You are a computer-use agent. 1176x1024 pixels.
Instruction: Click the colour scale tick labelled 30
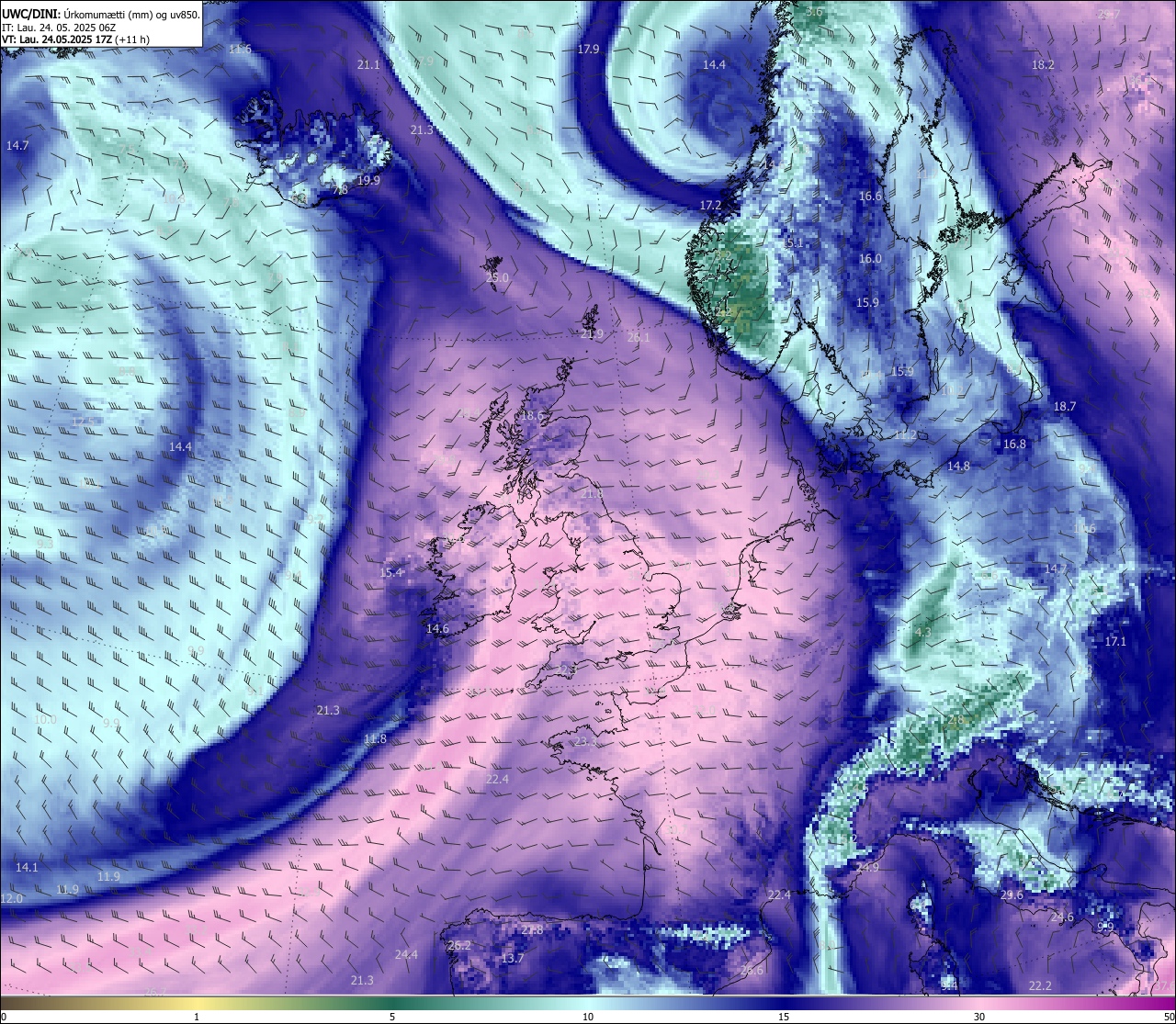(979, 1016)
